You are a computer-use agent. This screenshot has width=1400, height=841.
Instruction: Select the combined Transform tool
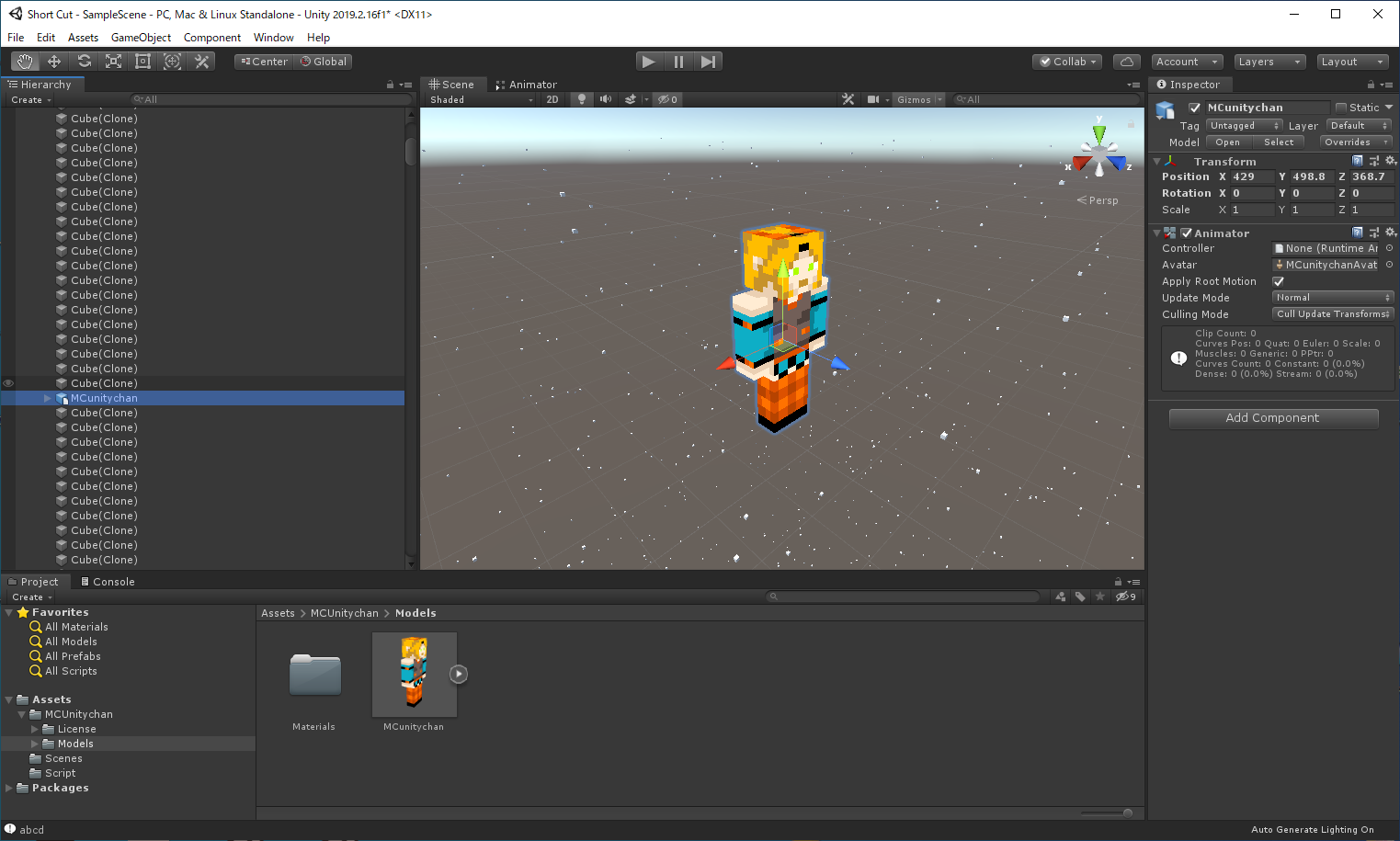coord(172,62)
